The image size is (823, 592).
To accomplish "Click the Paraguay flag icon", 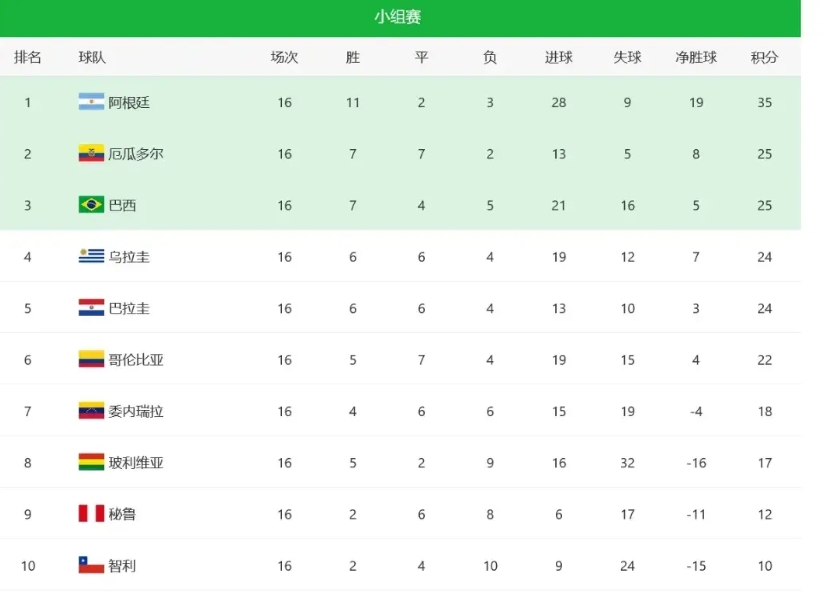I will click(91, 308).
